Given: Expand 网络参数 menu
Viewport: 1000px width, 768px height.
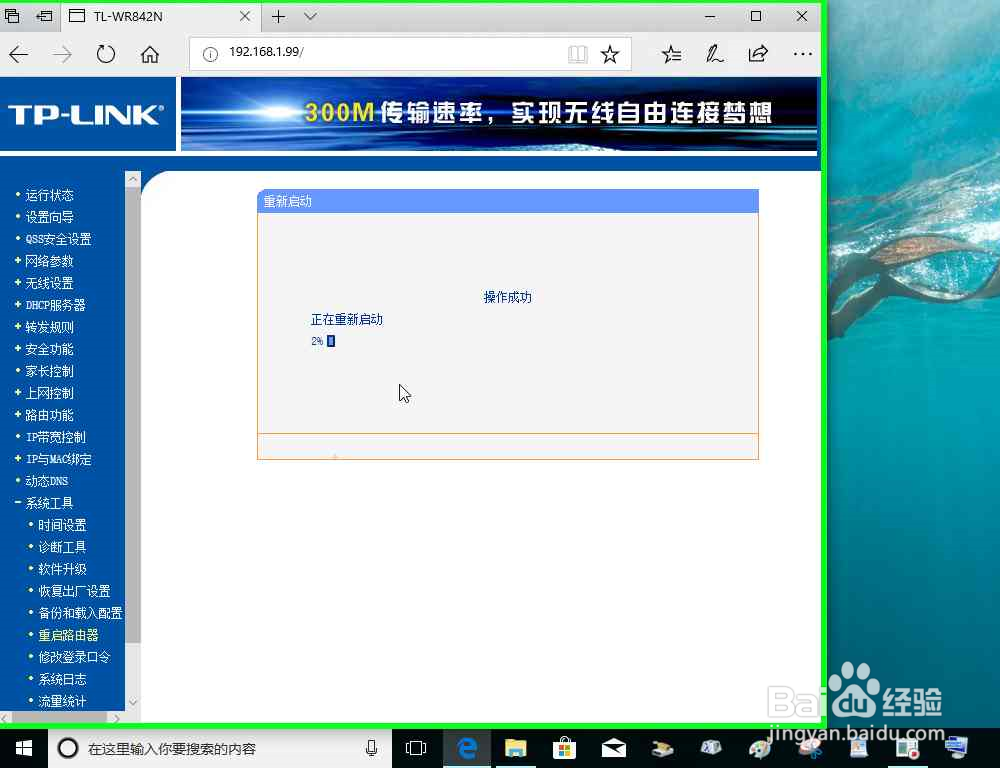Looking at the screenshot, I should pos(49,261).
